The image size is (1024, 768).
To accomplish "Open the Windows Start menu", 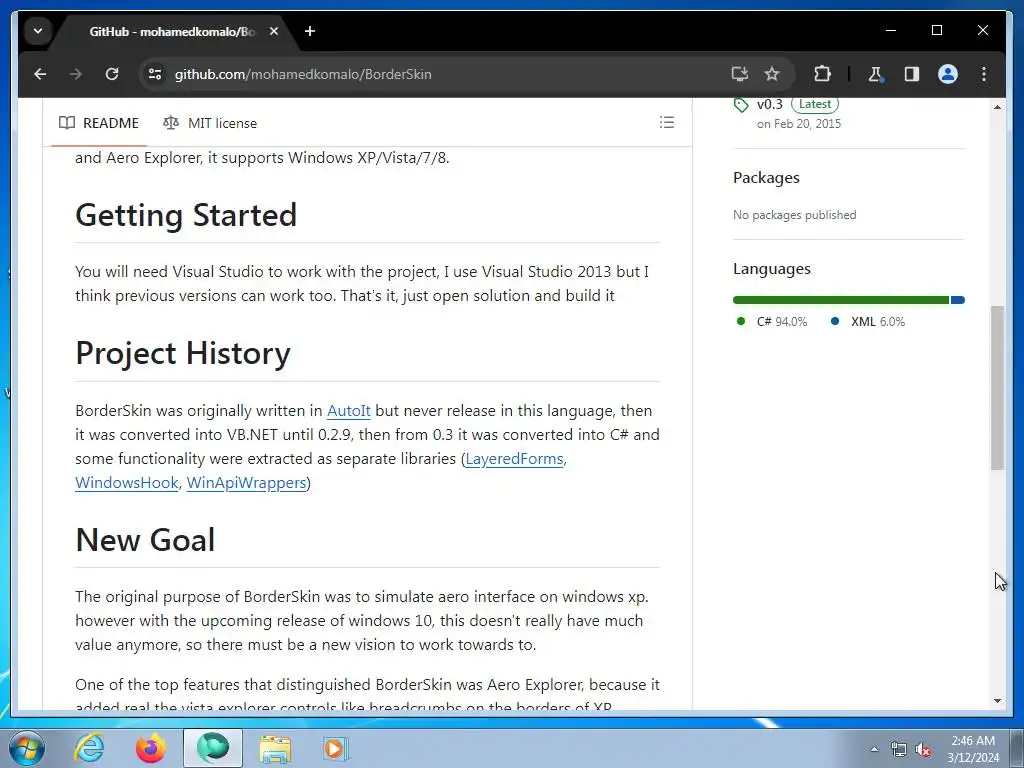I will 26,748.
